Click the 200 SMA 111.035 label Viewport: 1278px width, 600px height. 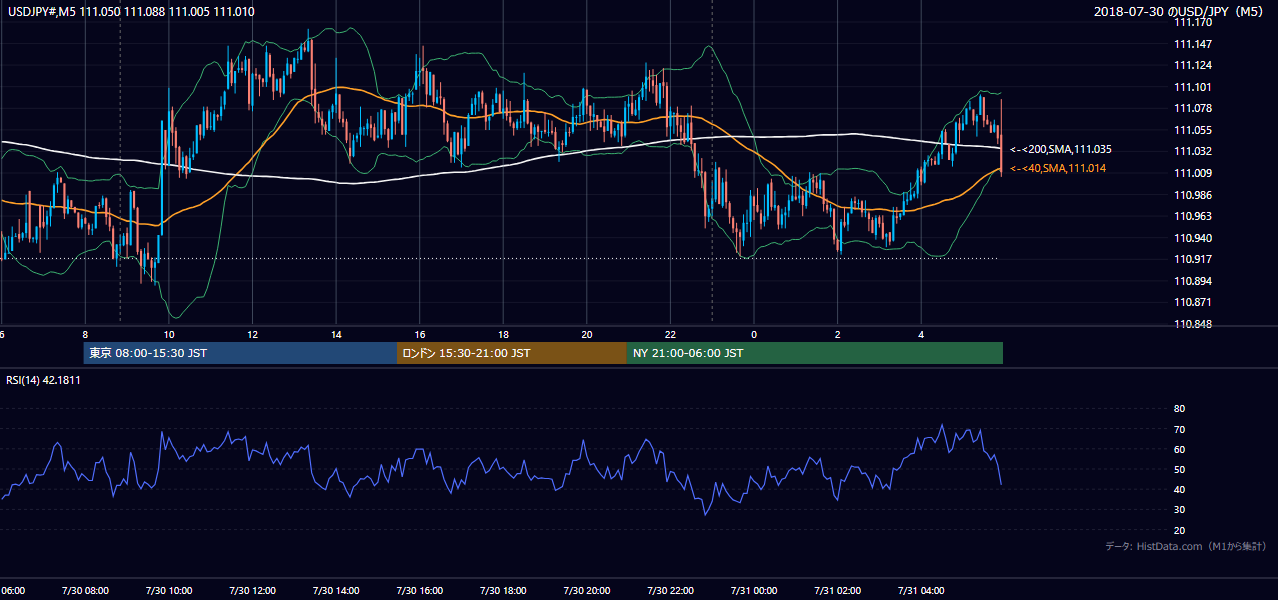(x=1061, y=149)
